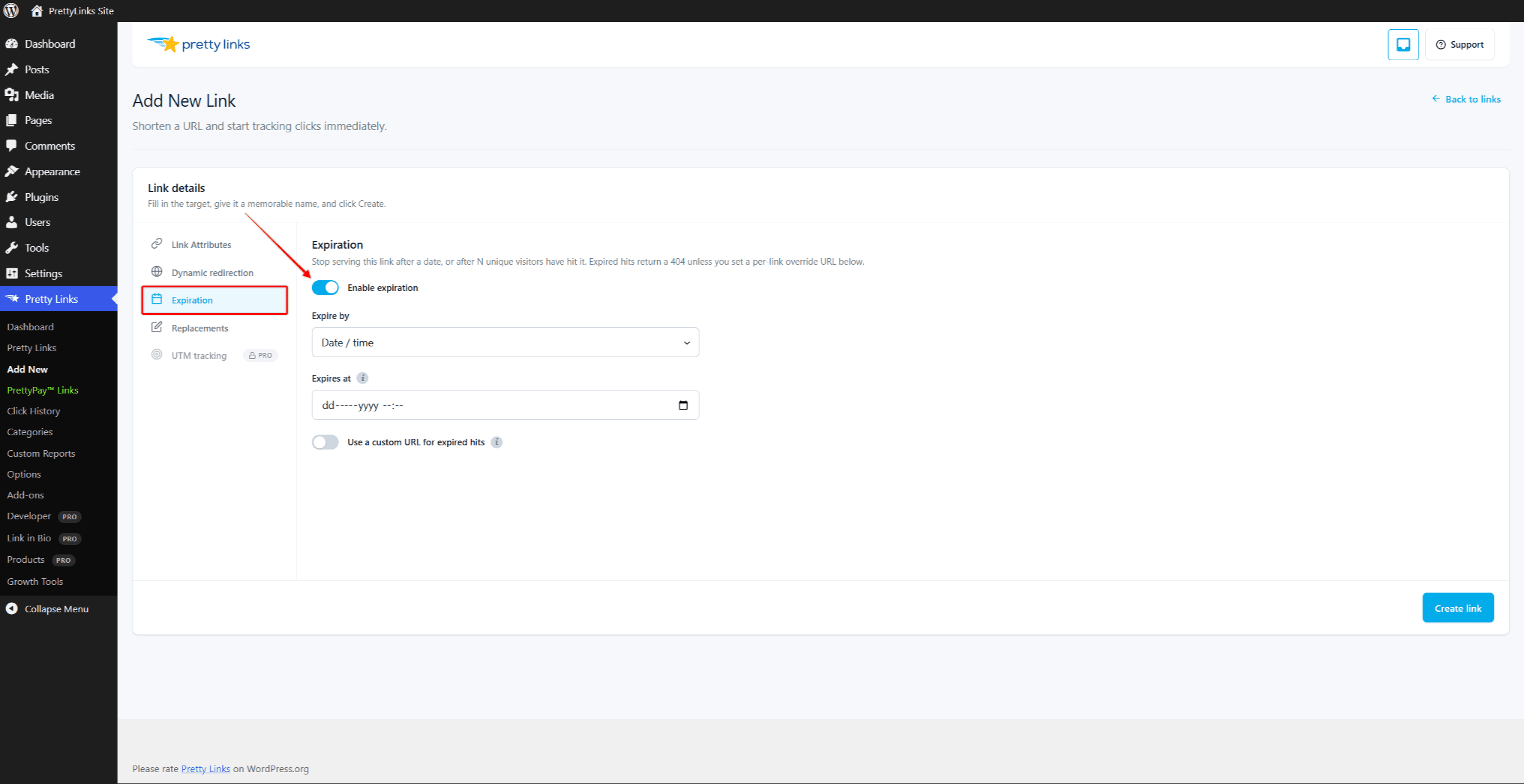The height and width of the screenshot is (784, 1524).
Task: Click the Tools wrench icon
Action: coord(11,247)
